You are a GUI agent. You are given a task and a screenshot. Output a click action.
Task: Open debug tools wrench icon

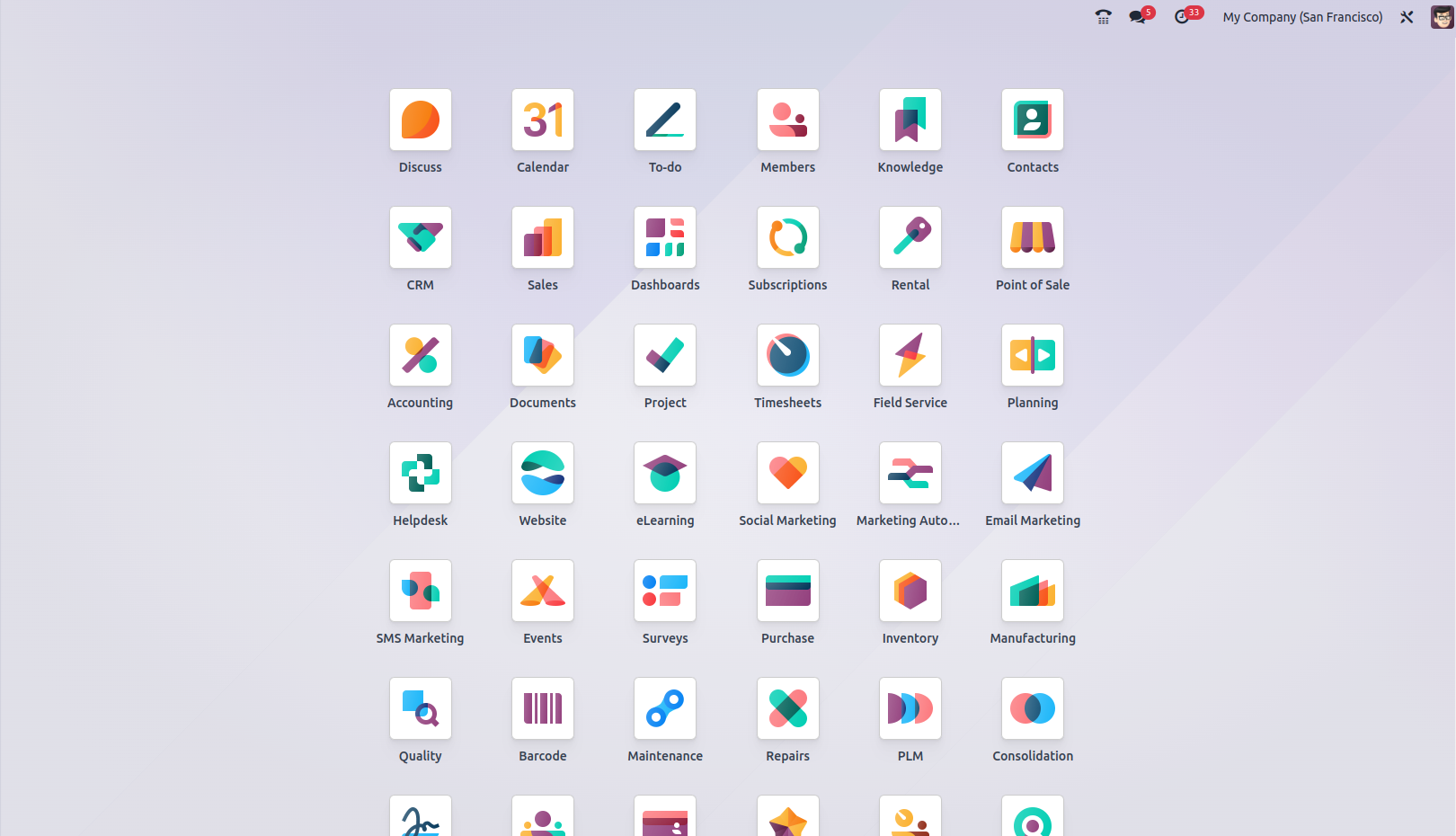pos(1407,17)
